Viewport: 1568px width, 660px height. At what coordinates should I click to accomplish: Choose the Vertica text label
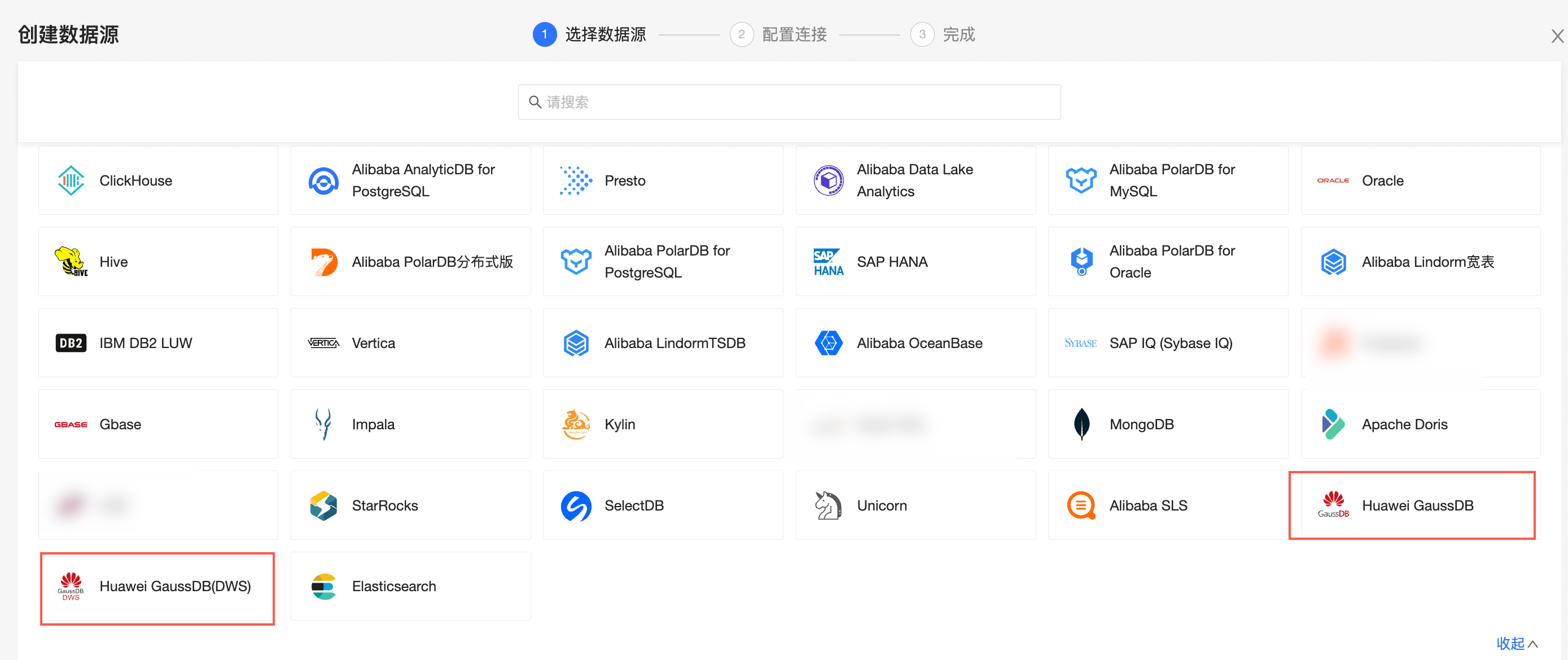[x=373, y=343]
